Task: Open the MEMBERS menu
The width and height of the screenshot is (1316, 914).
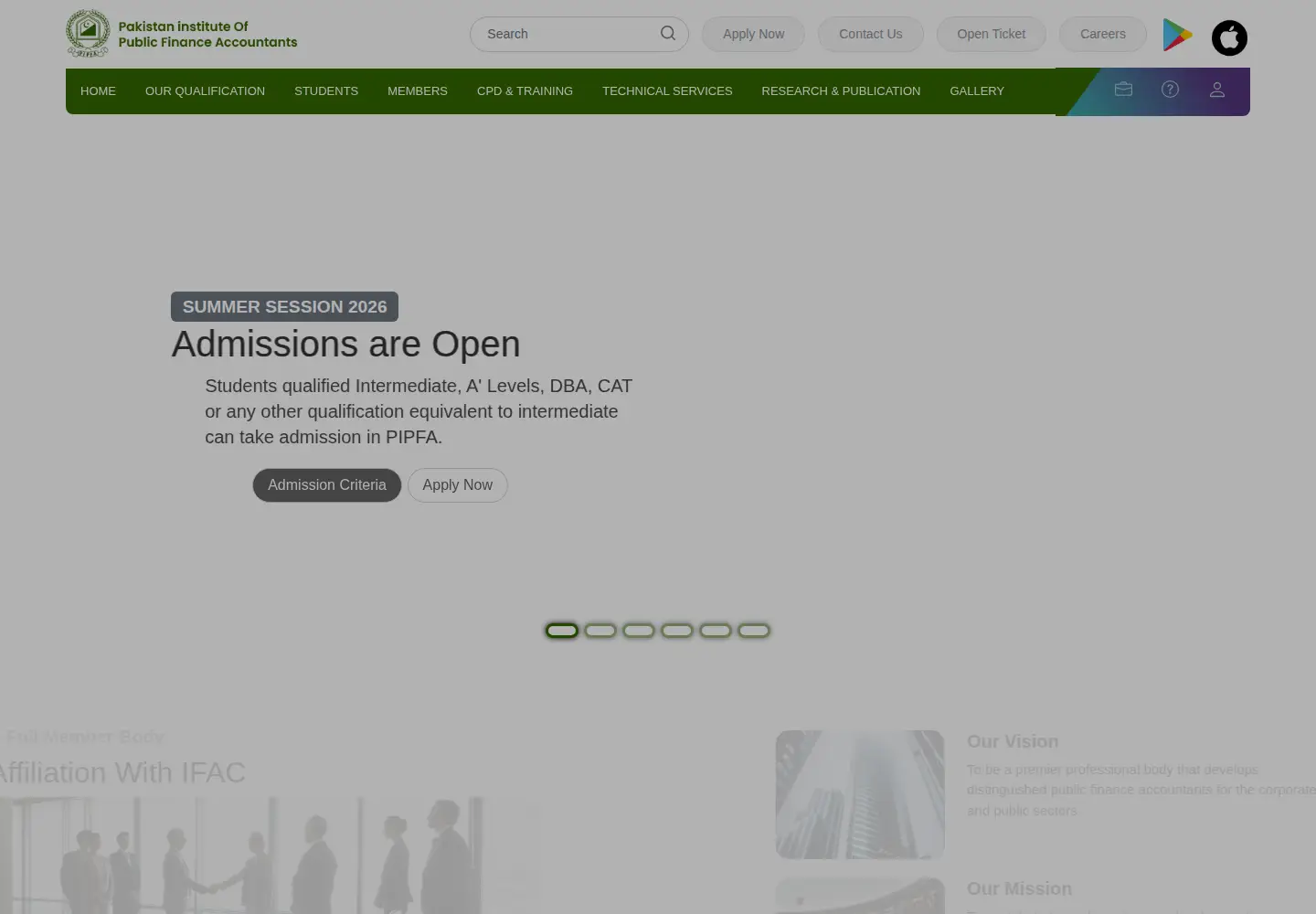Action: 418,91
